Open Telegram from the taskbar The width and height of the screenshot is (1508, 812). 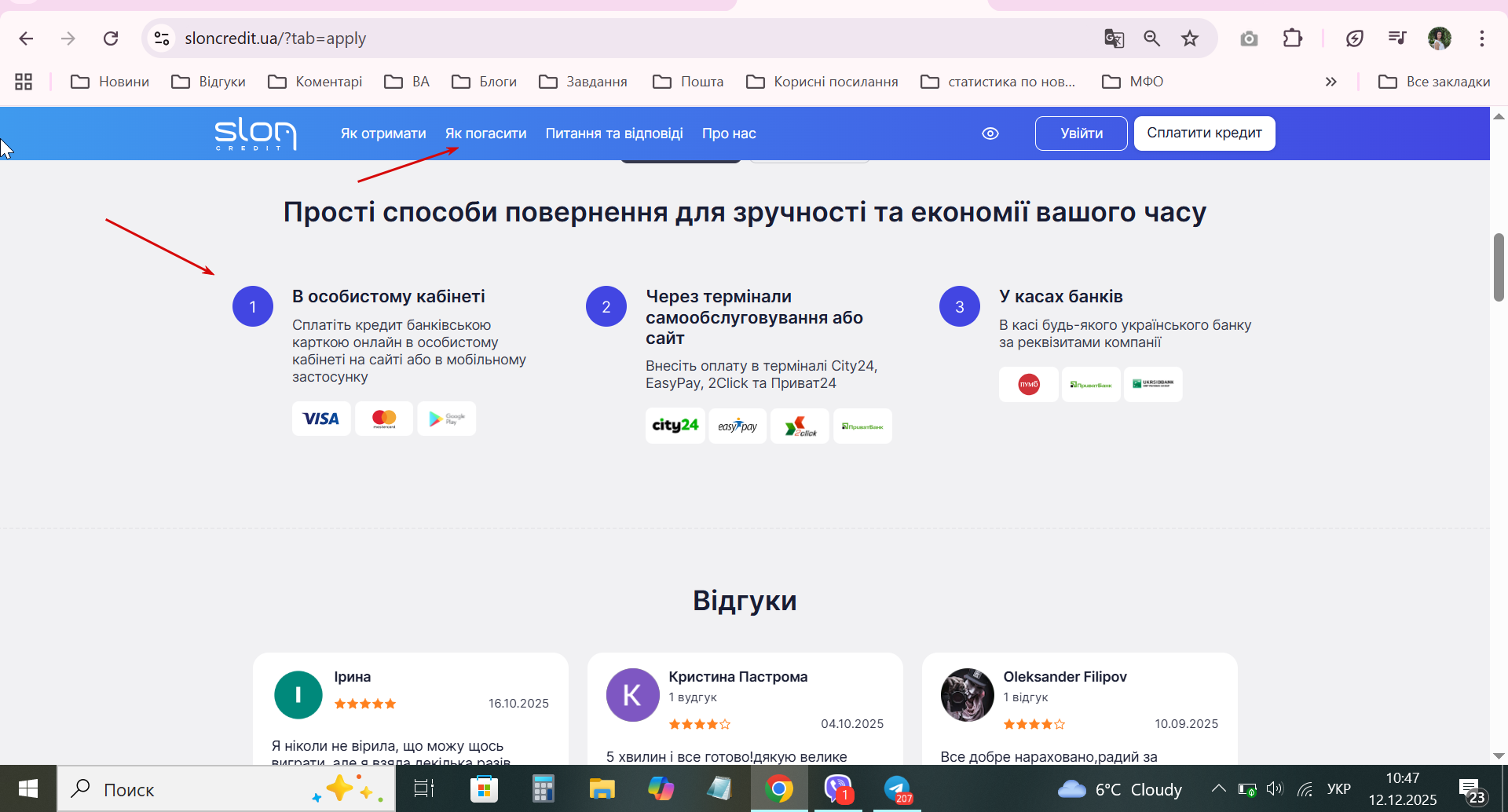point(897,789)
